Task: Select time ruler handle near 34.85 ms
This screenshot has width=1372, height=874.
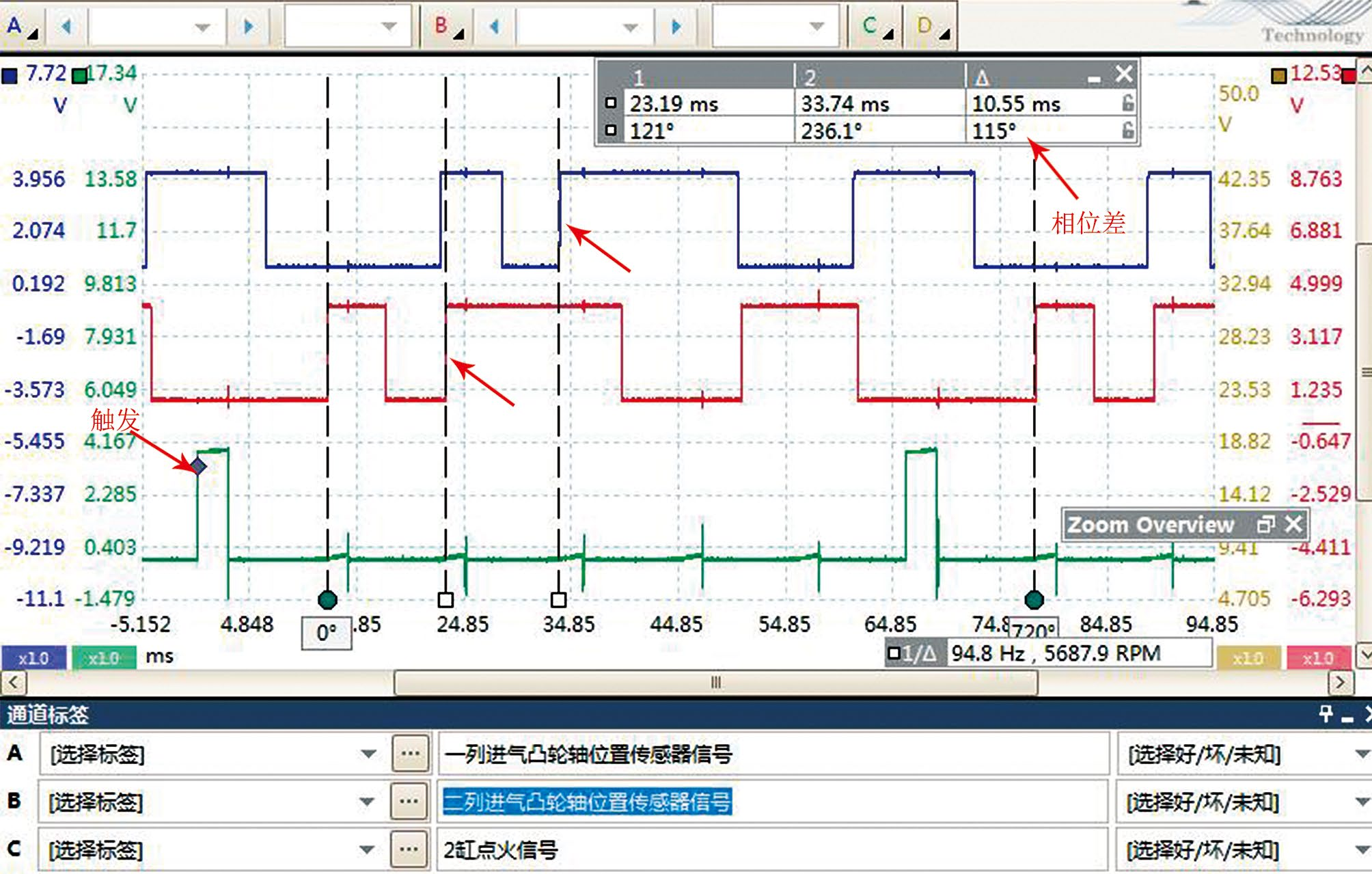Action: pyautogui.click(x=558, y=600)
